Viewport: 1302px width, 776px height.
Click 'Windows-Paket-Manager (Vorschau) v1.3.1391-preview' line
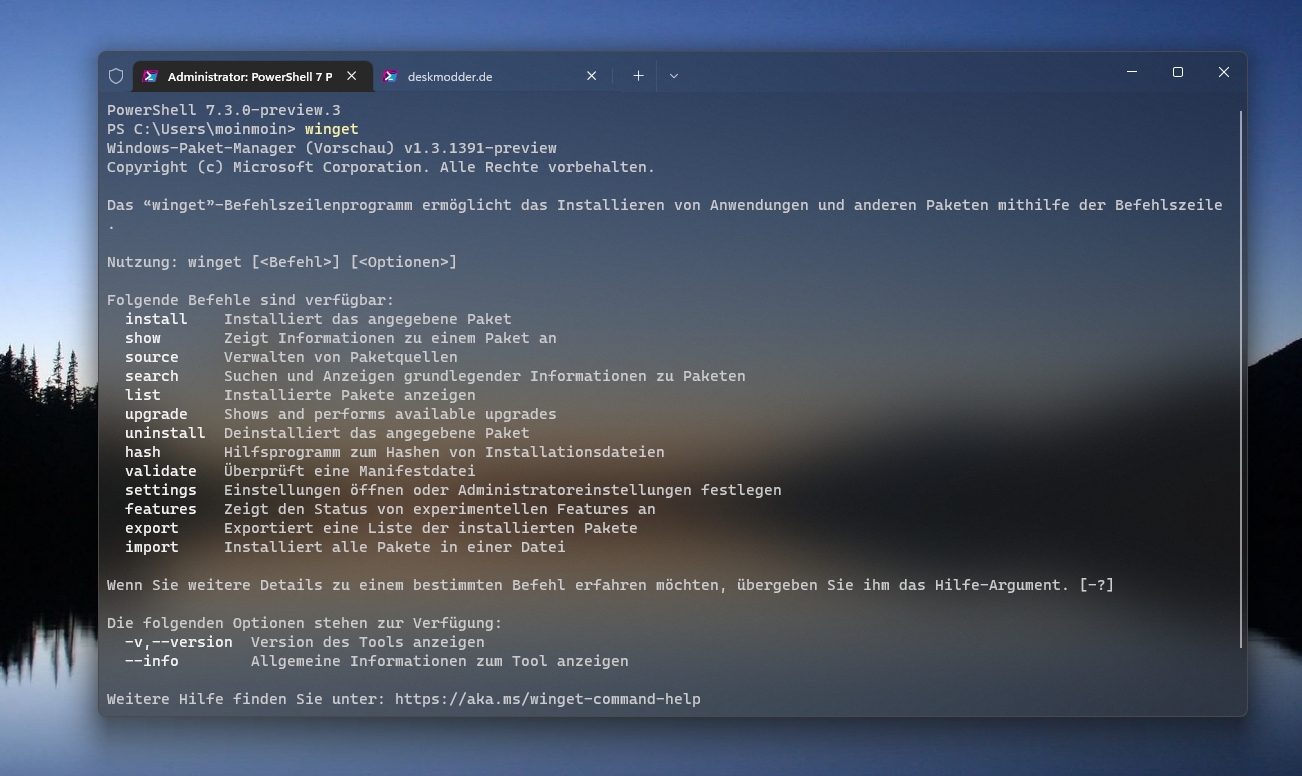332,148
